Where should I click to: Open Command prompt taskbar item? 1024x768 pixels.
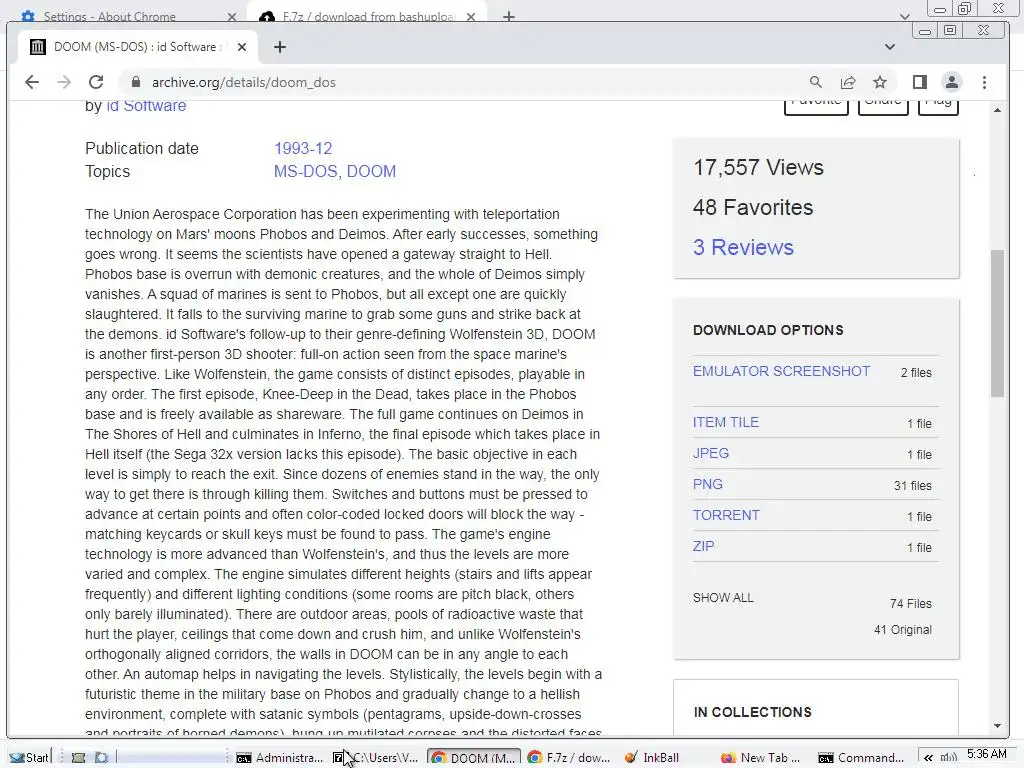861,758
